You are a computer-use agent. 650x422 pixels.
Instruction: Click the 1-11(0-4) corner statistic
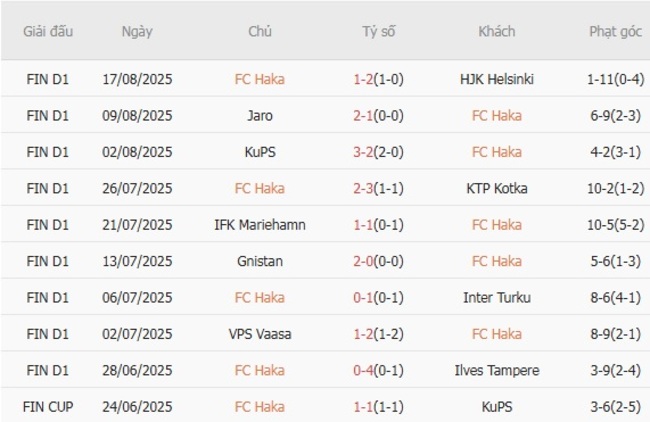[616, 79]
